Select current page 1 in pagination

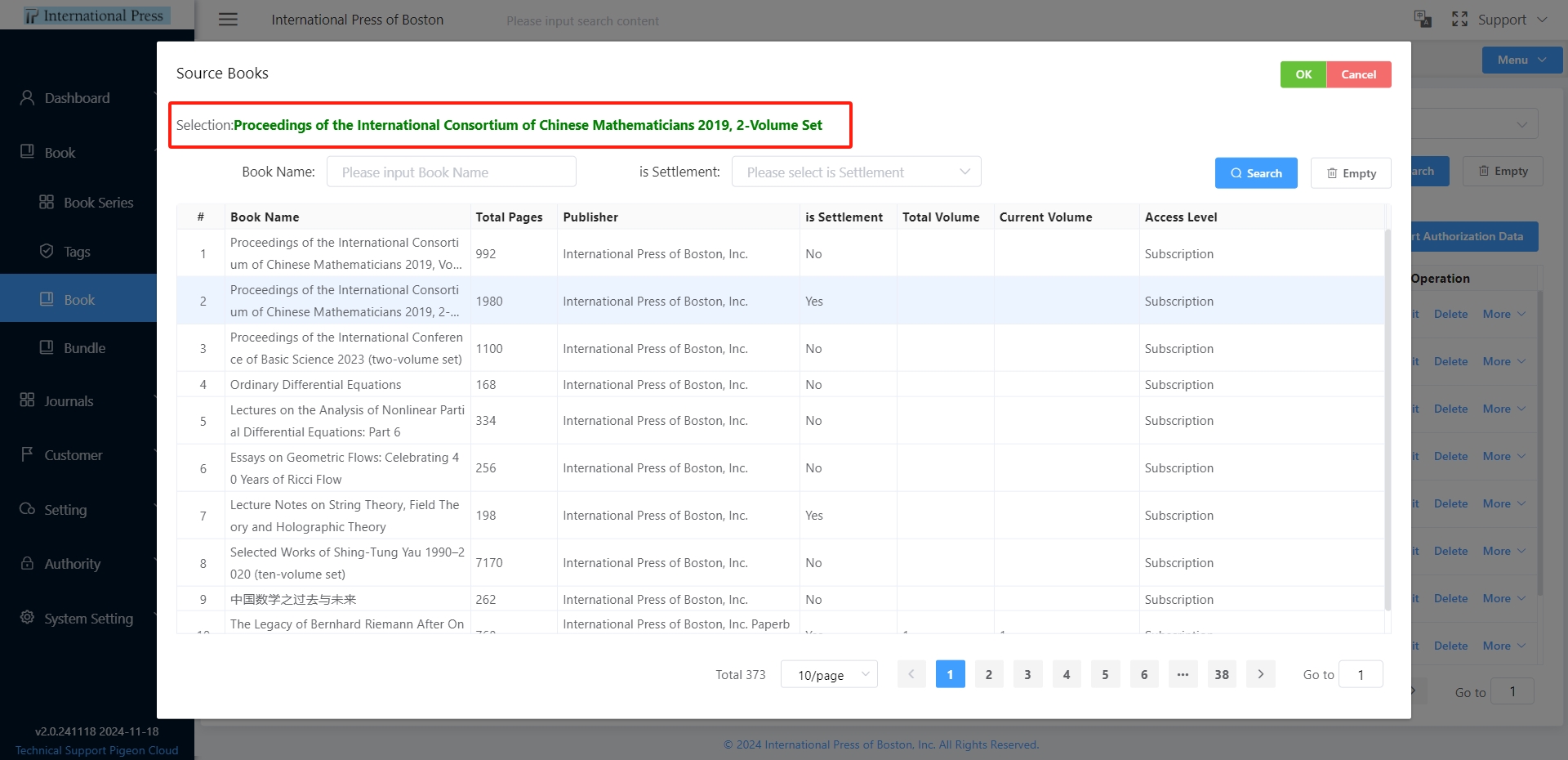point(950,674)
